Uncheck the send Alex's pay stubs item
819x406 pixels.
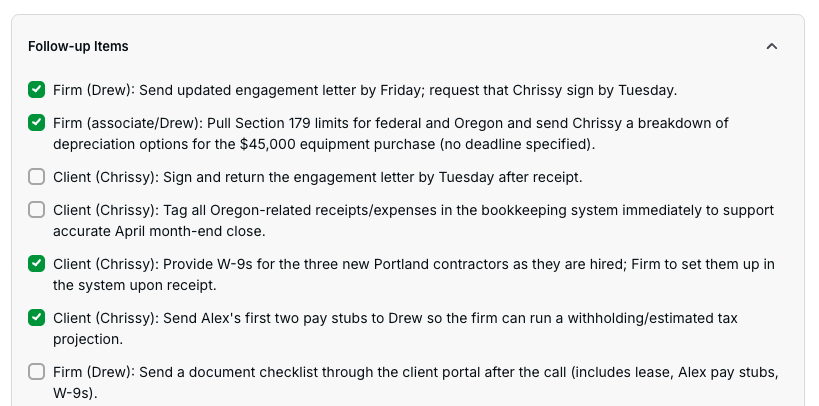tap(37, 318)
